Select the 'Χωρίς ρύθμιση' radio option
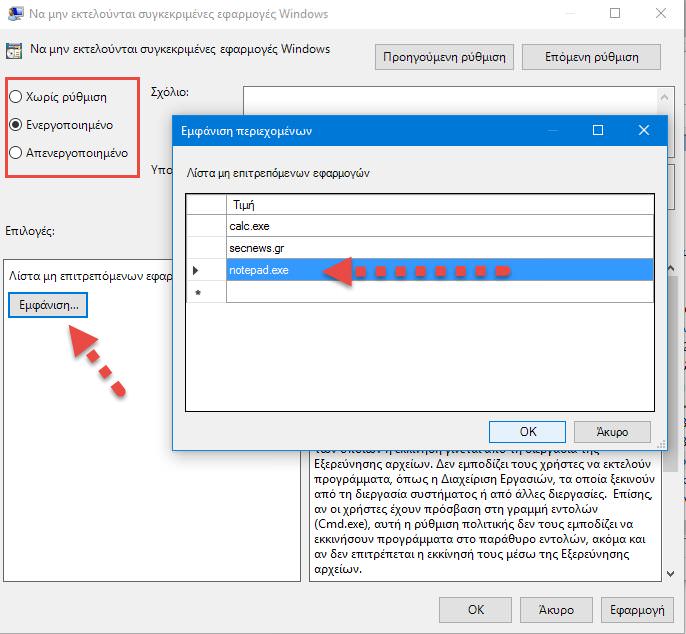The image size is (686, 634). [x=15, y=97]
